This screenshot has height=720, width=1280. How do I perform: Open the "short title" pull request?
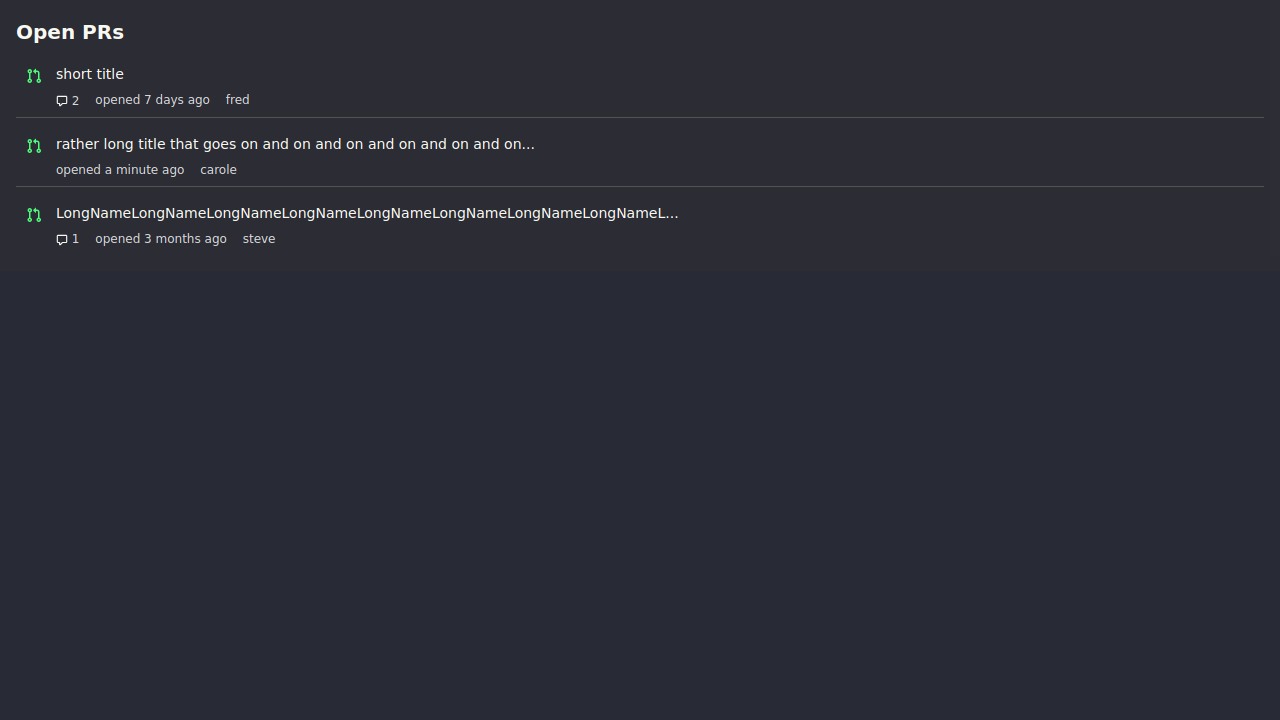pyautogui.click(x=90, y=74)
